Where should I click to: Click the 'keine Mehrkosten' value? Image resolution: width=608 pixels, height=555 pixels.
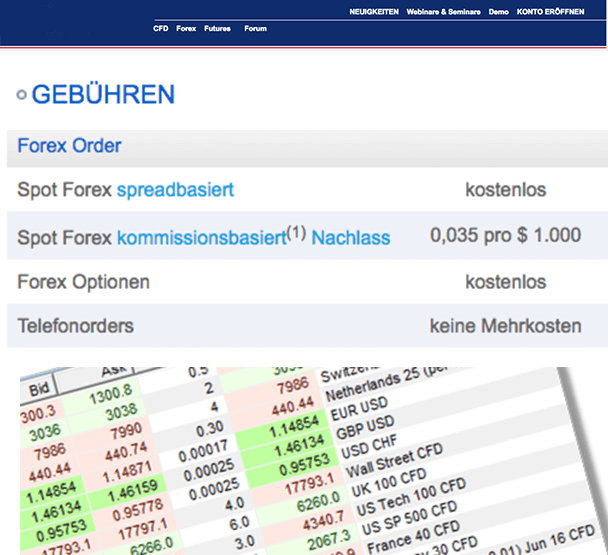coord(505,326)
